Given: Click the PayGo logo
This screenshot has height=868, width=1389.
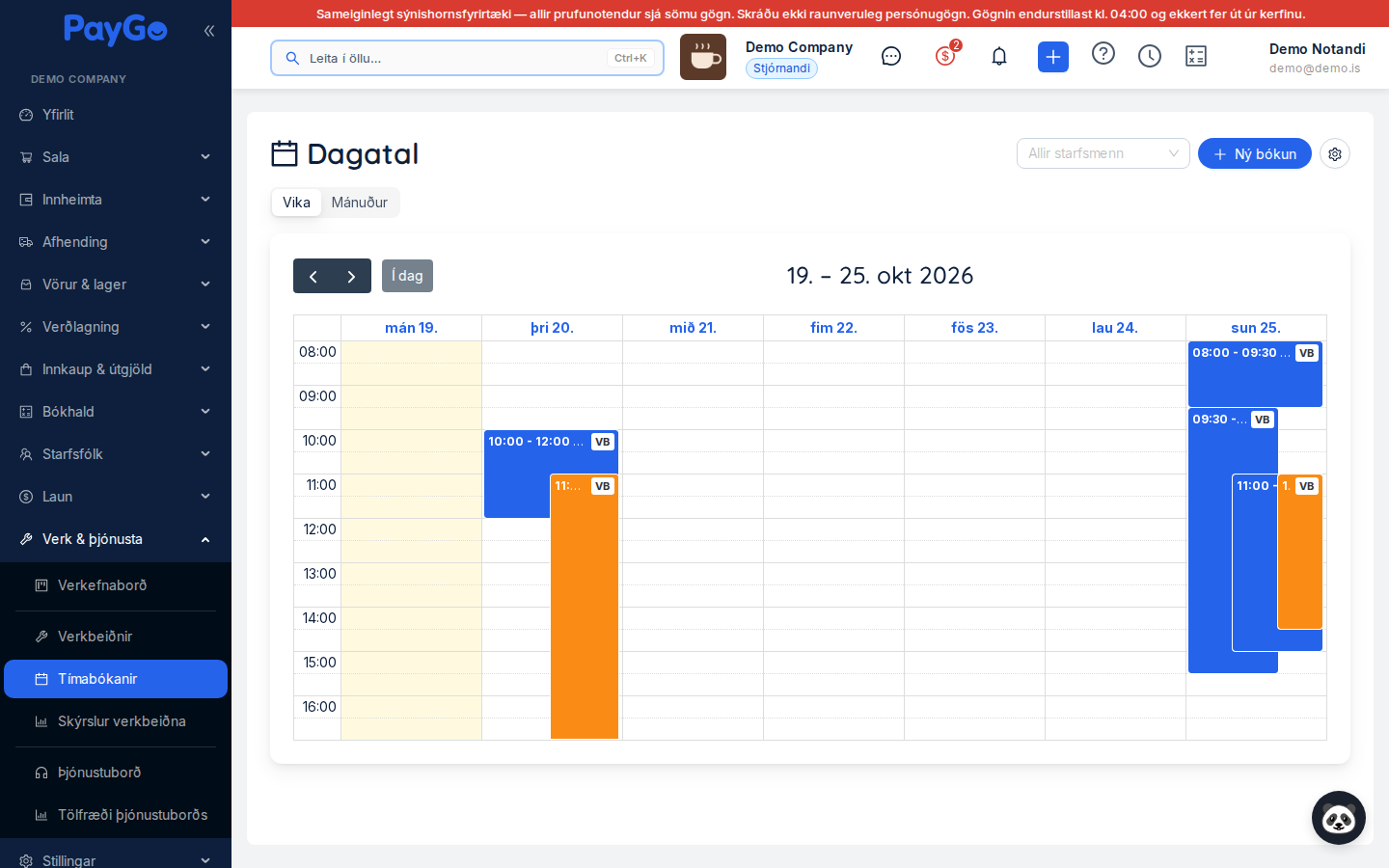Looking at the screenshot, I should [x=116, y=30].
